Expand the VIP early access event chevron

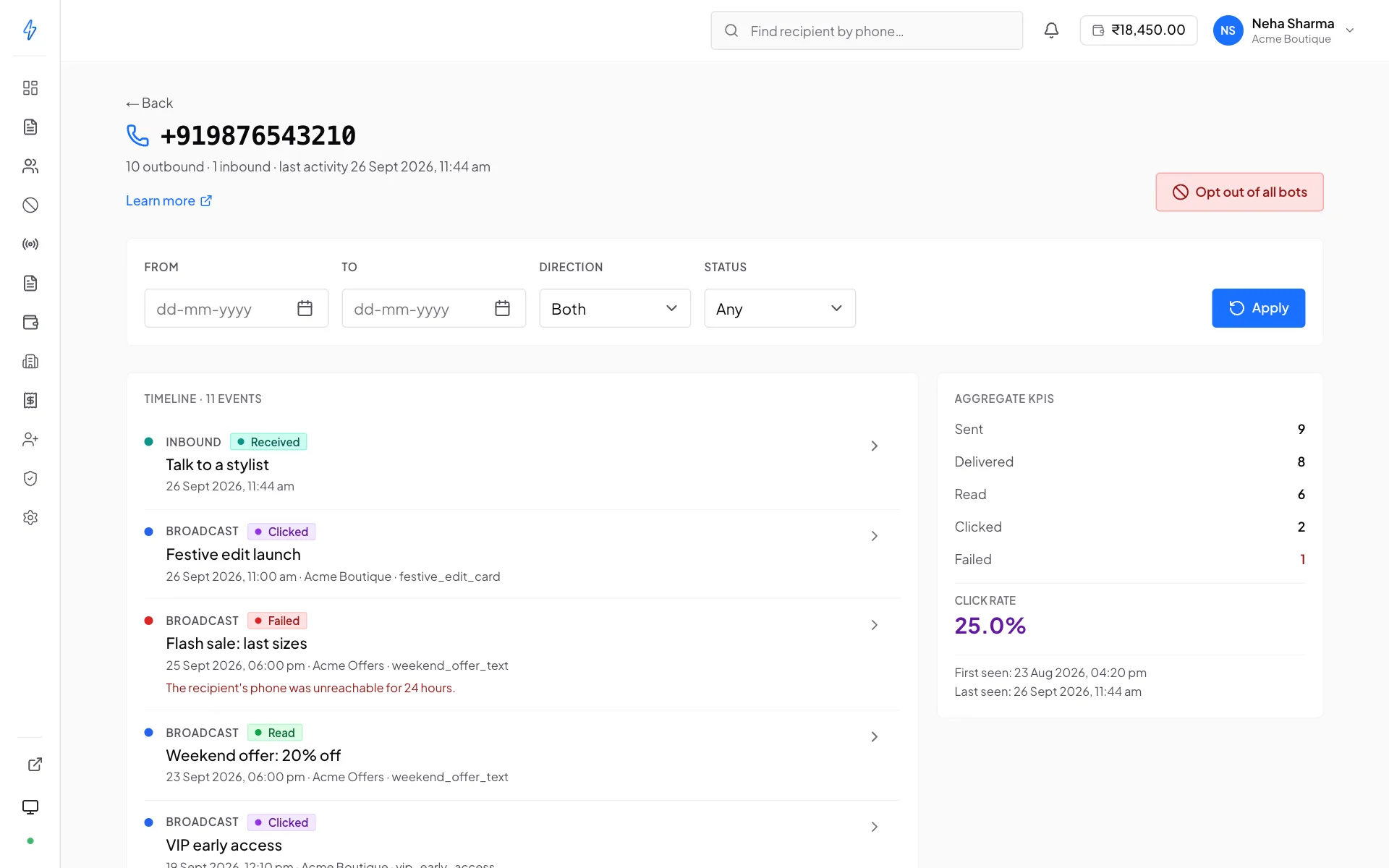click(x=874, y=827)
